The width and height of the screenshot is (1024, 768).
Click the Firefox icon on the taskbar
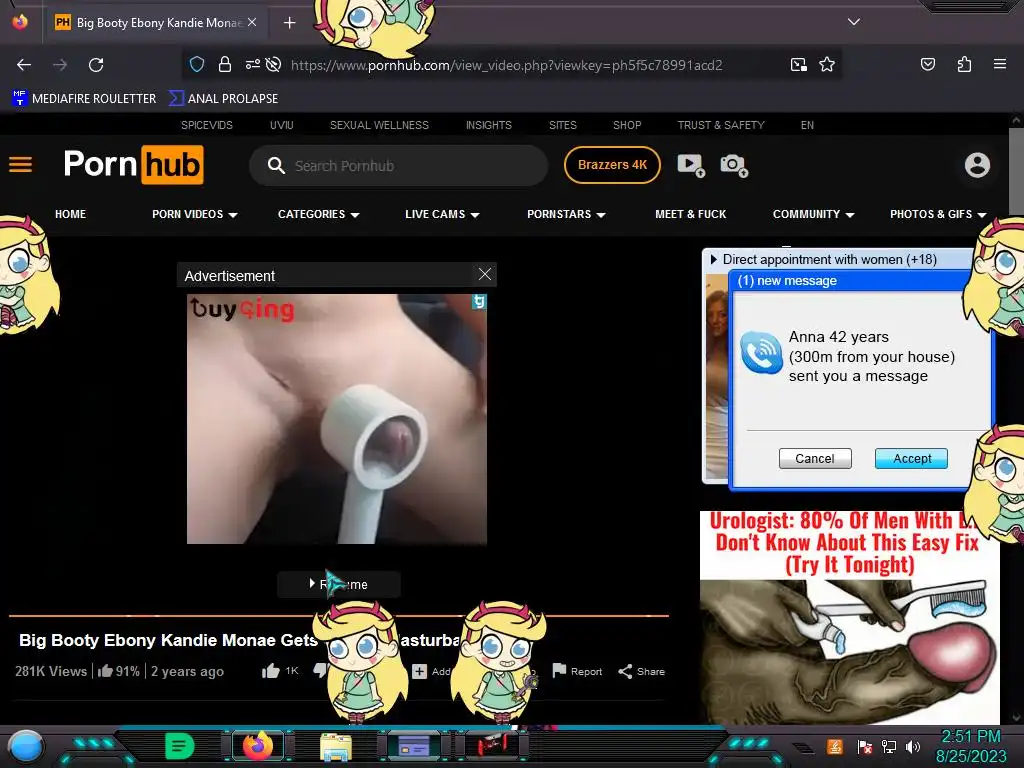point(258,745)
